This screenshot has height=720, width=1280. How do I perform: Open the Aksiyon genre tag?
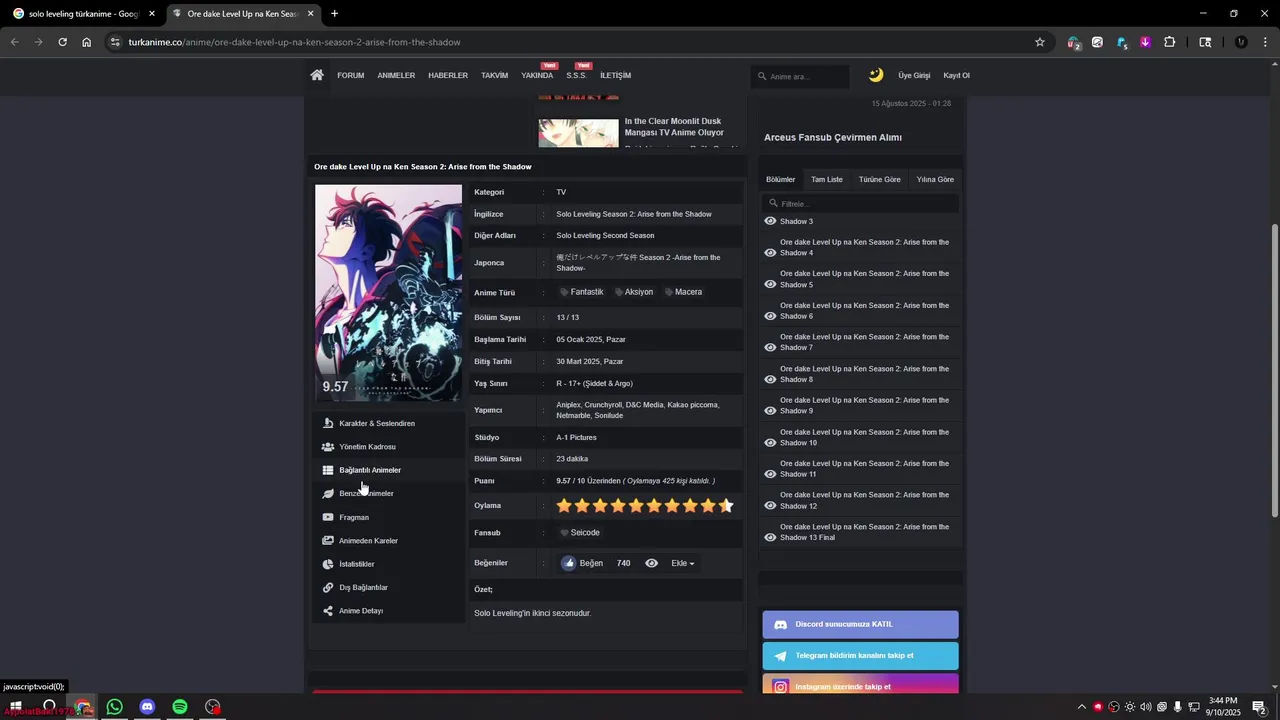pyautogui.click(x=633, y=292)
